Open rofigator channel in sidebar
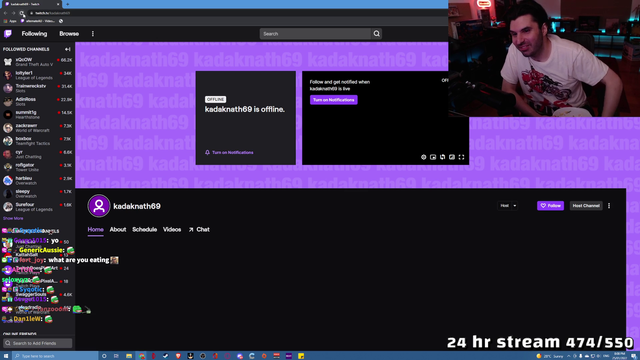 (38, 167)
